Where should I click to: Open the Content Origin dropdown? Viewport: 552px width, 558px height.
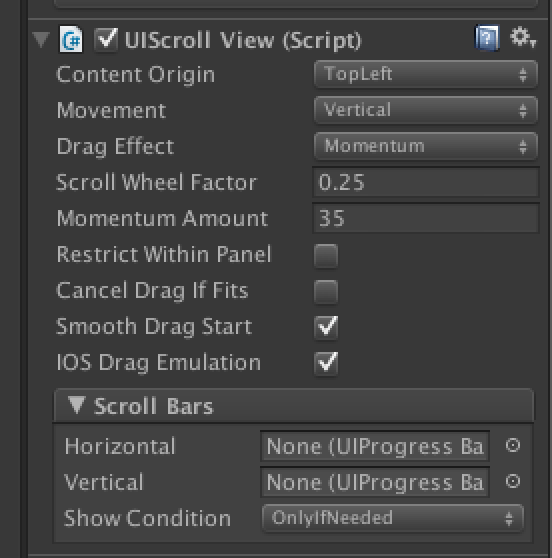click(x=426, y=74)
